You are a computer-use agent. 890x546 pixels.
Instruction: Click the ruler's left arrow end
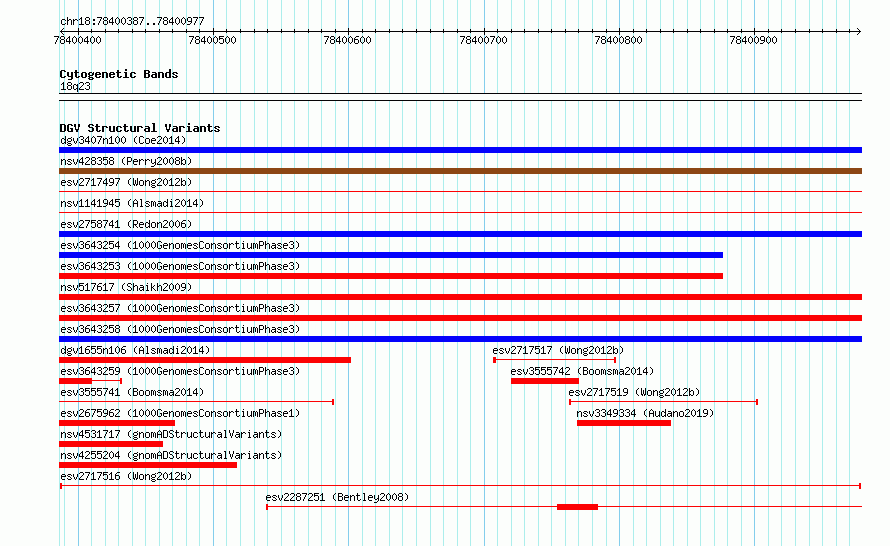tap(62, 31)
